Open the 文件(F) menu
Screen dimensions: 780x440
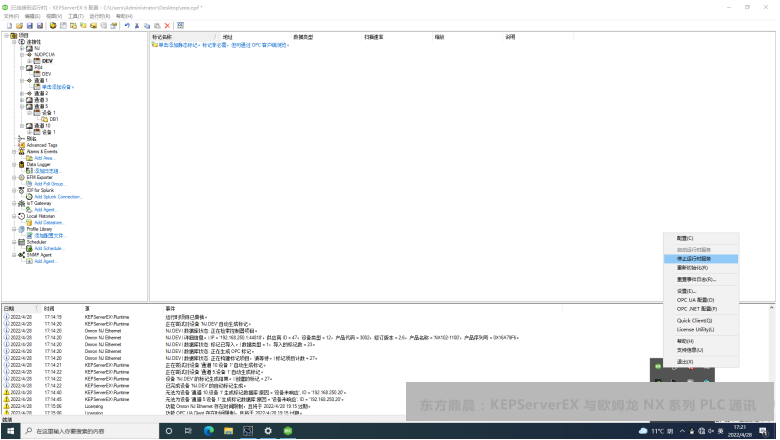point(11,16)
